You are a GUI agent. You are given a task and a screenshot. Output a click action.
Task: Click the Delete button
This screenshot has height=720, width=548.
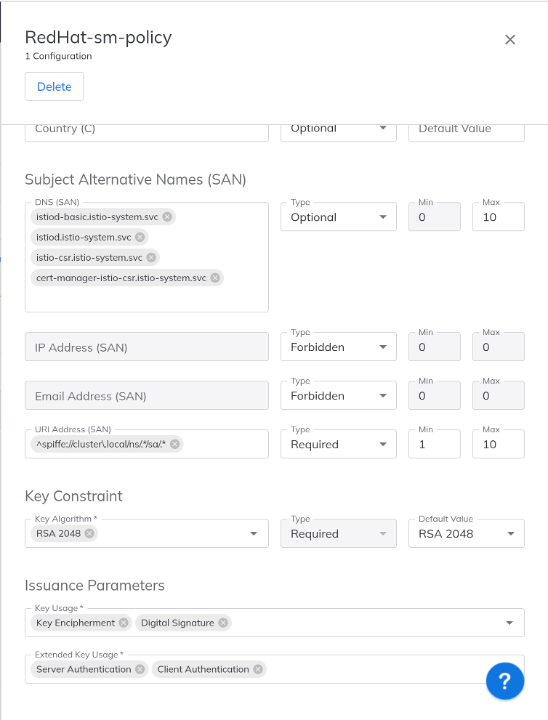coord(54,86)
